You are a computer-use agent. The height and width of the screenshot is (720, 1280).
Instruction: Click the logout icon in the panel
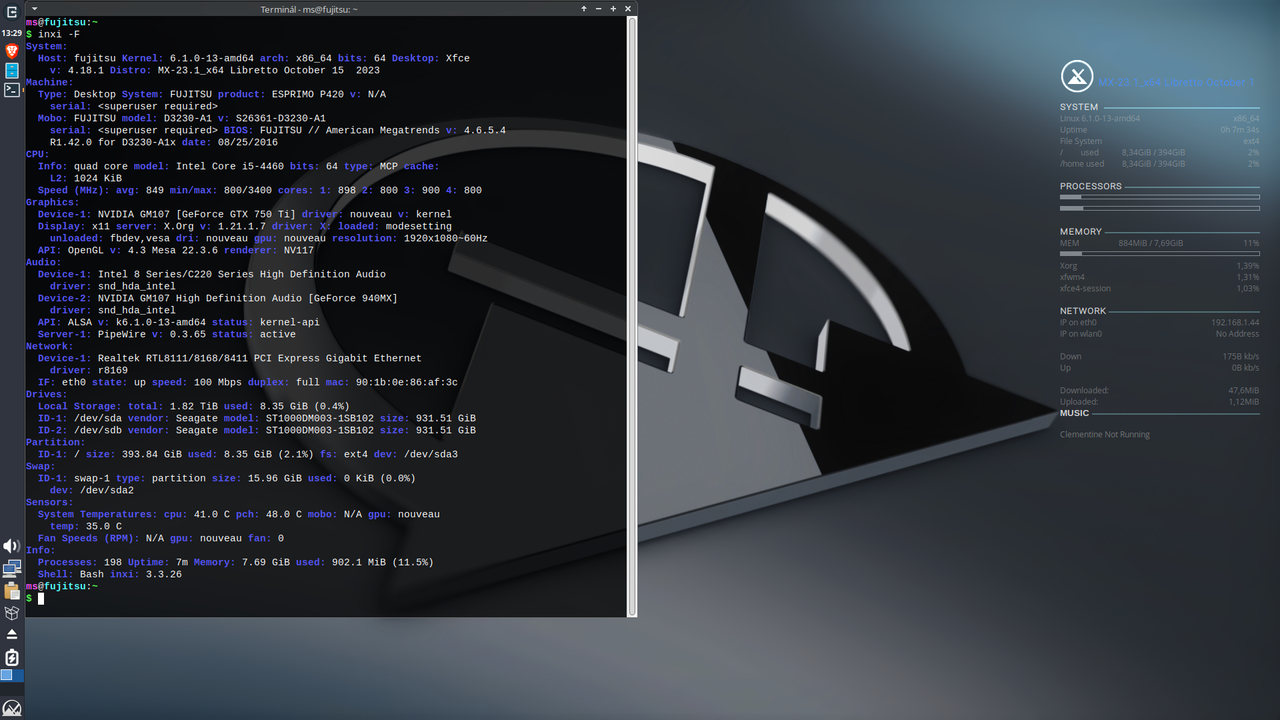tap(12, 13)
